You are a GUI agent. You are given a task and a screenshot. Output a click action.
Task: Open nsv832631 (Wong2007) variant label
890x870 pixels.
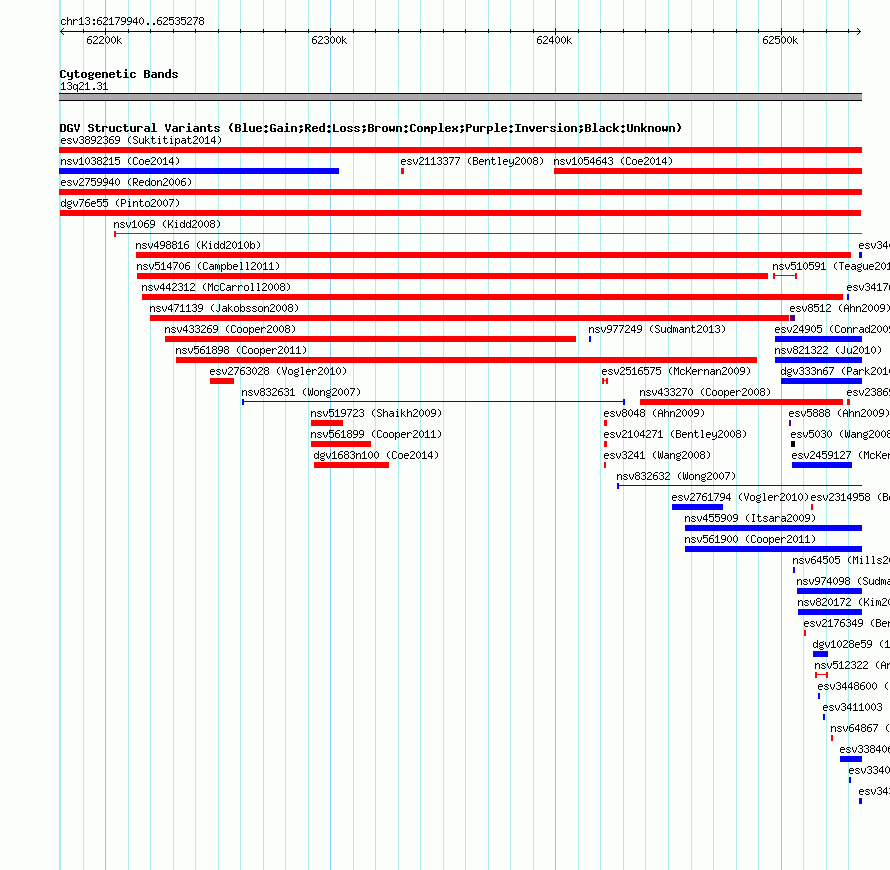(x=301, y=392)
